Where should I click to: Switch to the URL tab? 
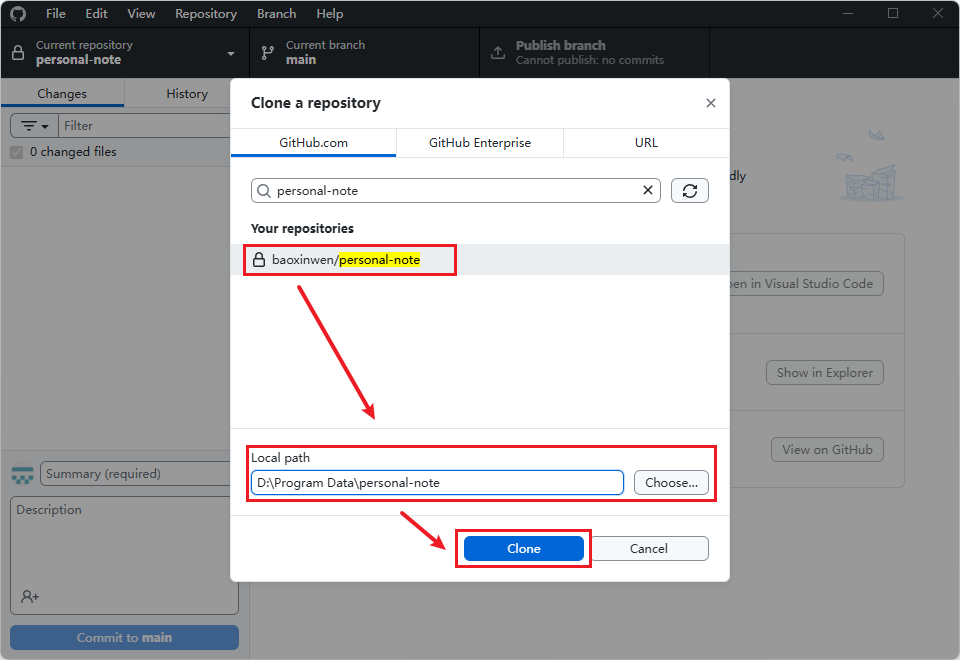pyautogui.click(x=646, y=143)
